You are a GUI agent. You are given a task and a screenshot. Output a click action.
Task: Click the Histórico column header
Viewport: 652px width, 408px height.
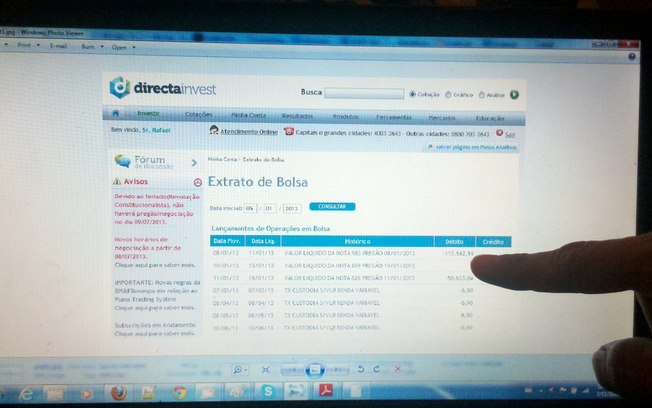(357, 241)
